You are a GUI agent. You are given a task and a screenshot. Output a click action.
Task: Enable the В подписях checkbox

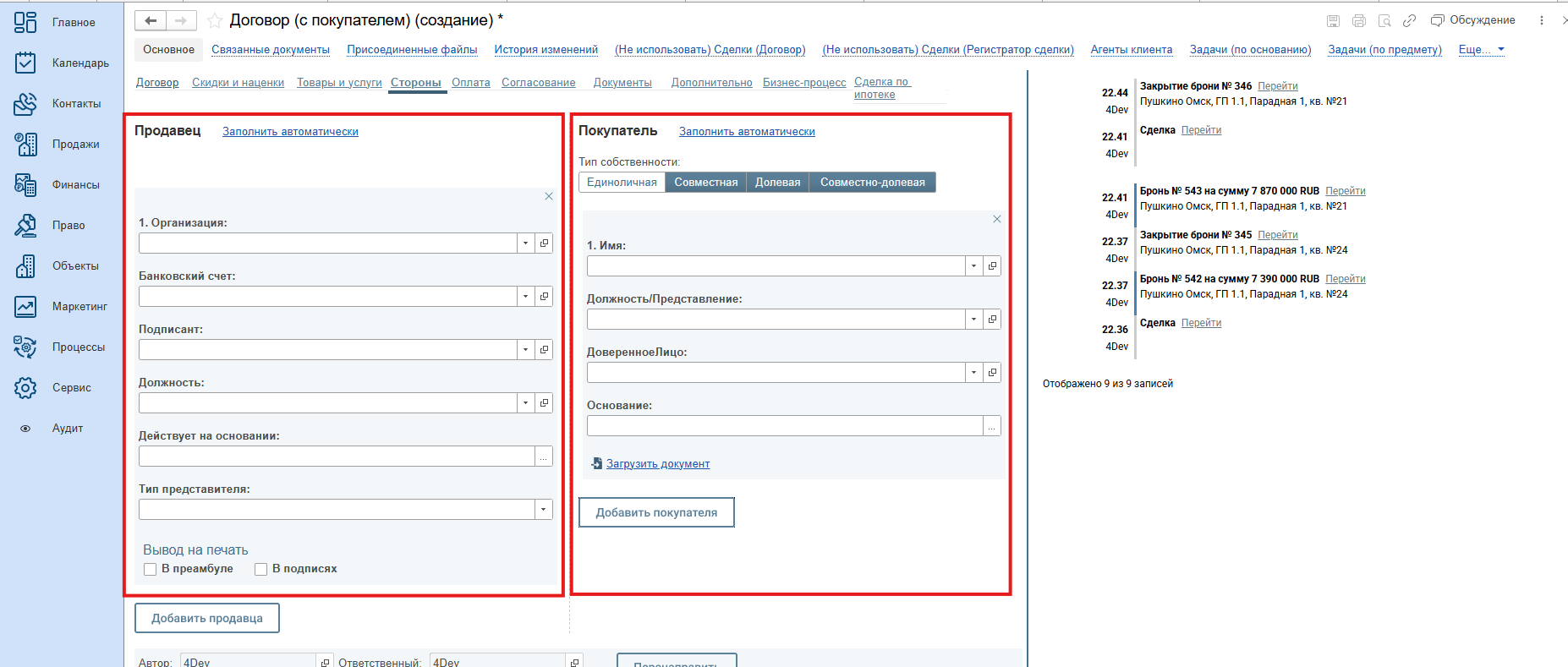click(x=261, y=569)
